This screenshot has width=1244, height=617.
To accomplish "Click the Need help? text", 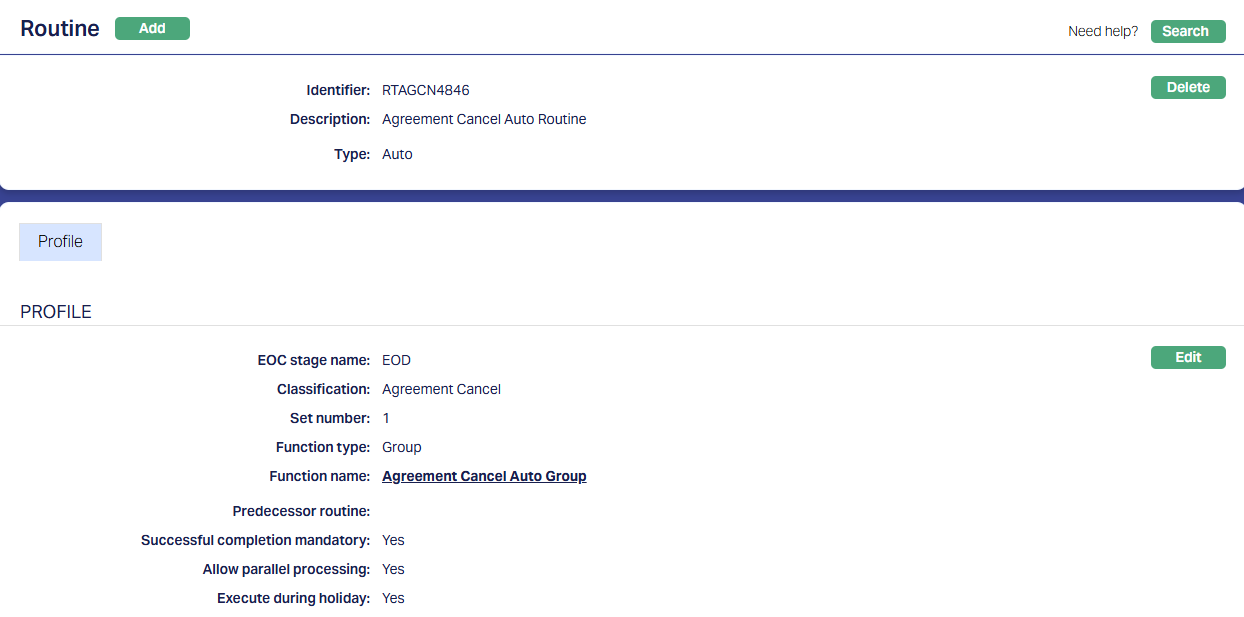I will [x=1102, y=31].
